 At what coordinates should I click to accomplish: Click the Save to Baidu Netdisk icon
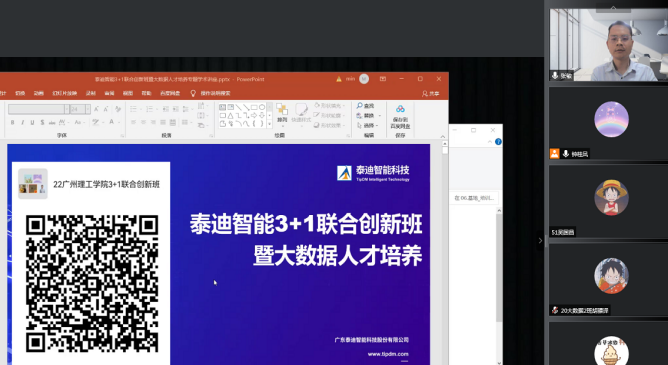coord(400,109)
